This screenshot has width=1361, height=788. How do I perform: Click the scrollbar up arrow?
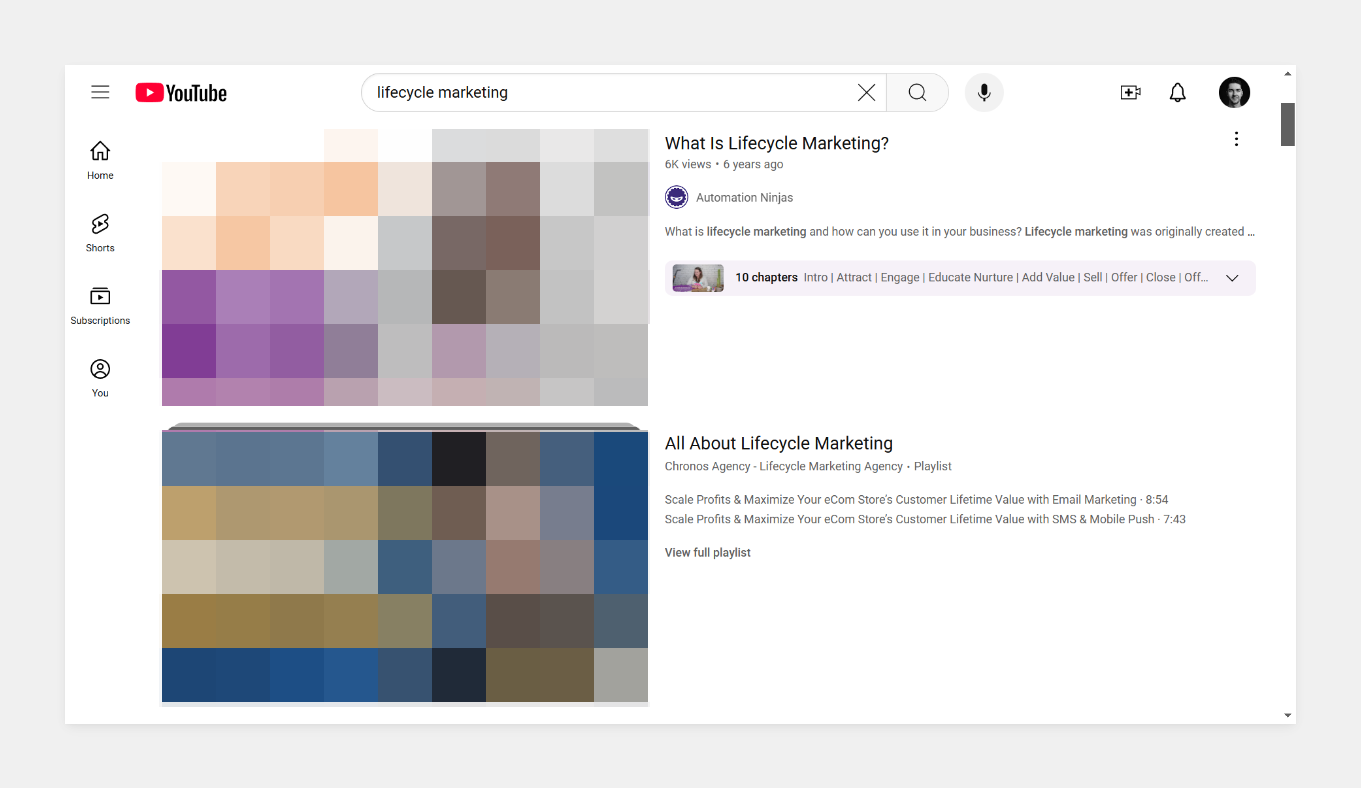1288,73
